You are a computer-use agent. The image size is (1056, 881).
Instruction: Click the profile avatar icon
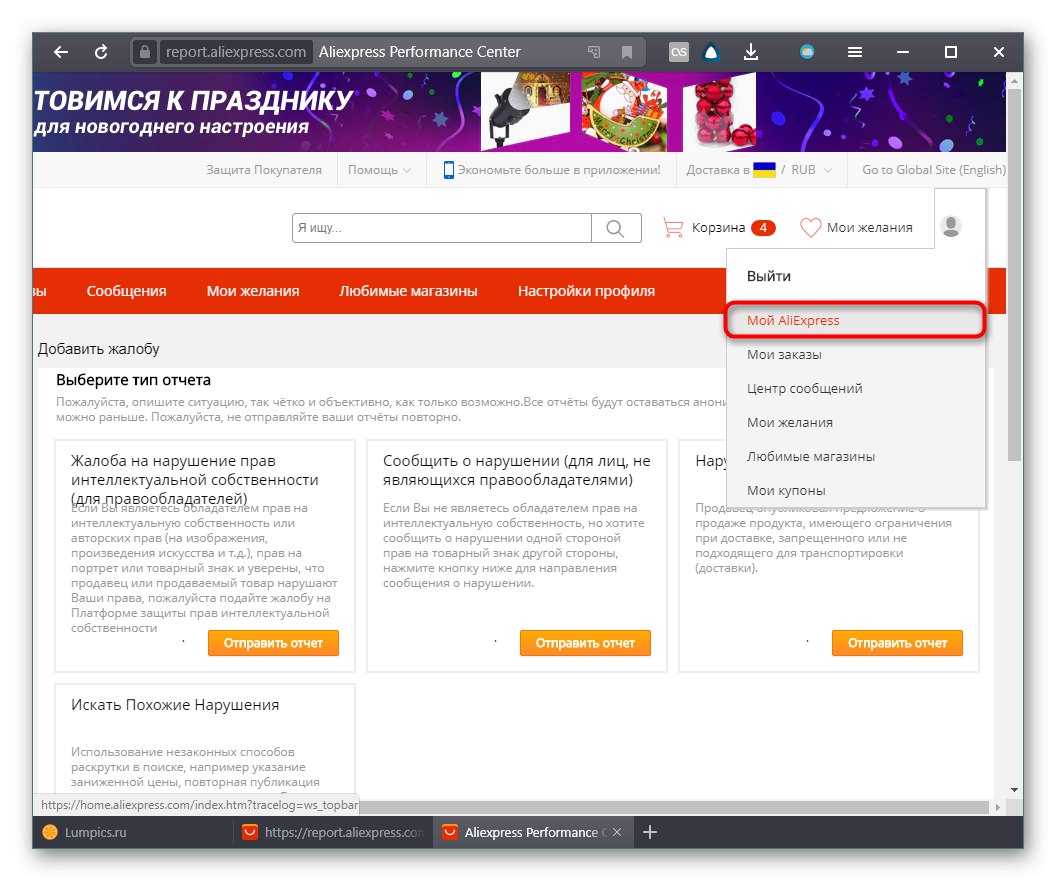pos(951,226)
